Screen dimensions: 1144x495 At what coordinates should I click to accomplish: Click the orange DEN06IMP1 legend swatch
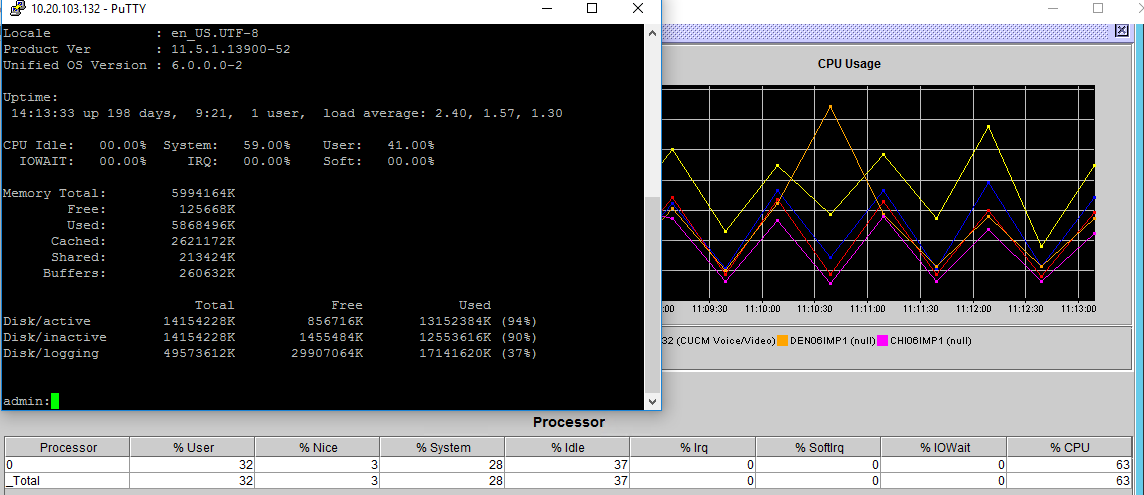(x=783, y=341)
